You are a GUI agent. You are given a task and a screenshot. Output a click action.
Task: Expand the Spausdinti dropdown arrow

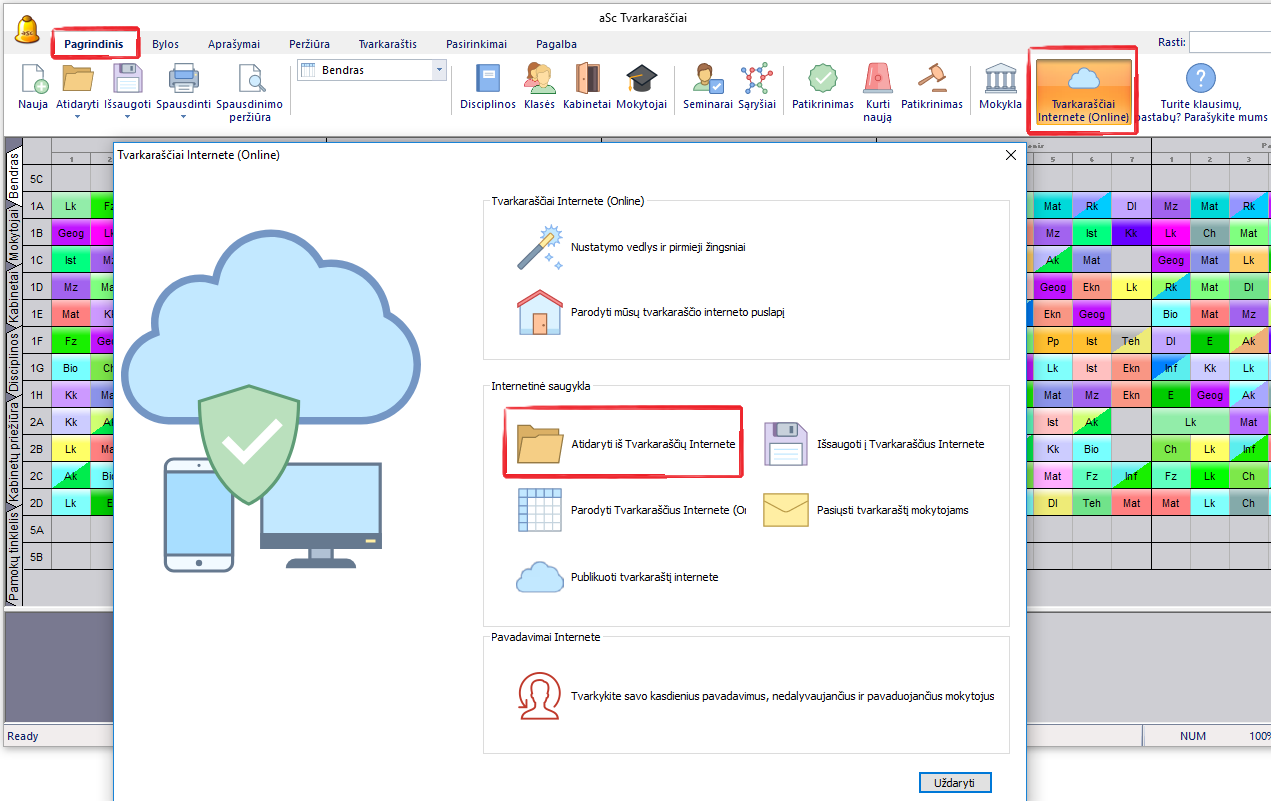183,116
